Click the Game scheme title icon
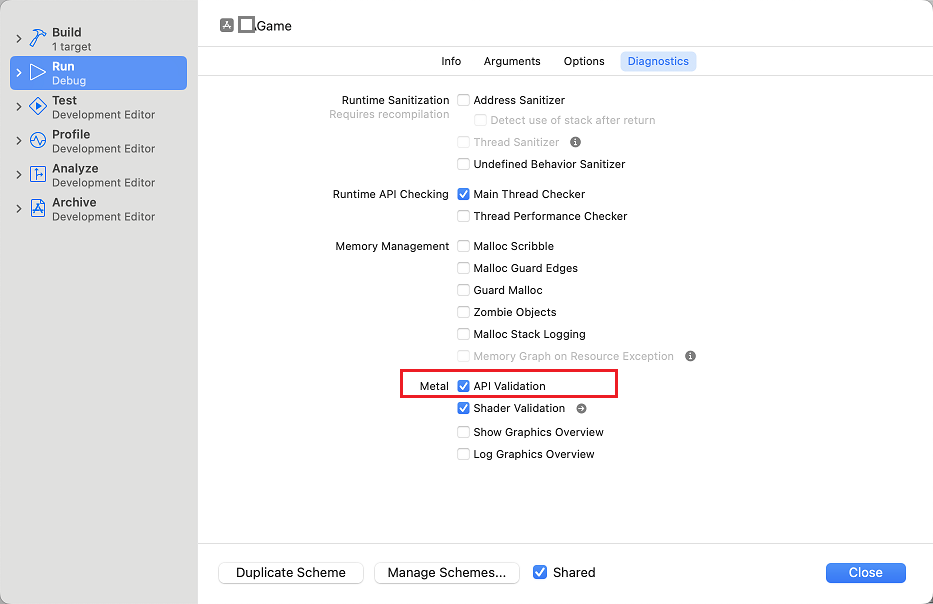This screenshot has height=604, width=933. 227,25
